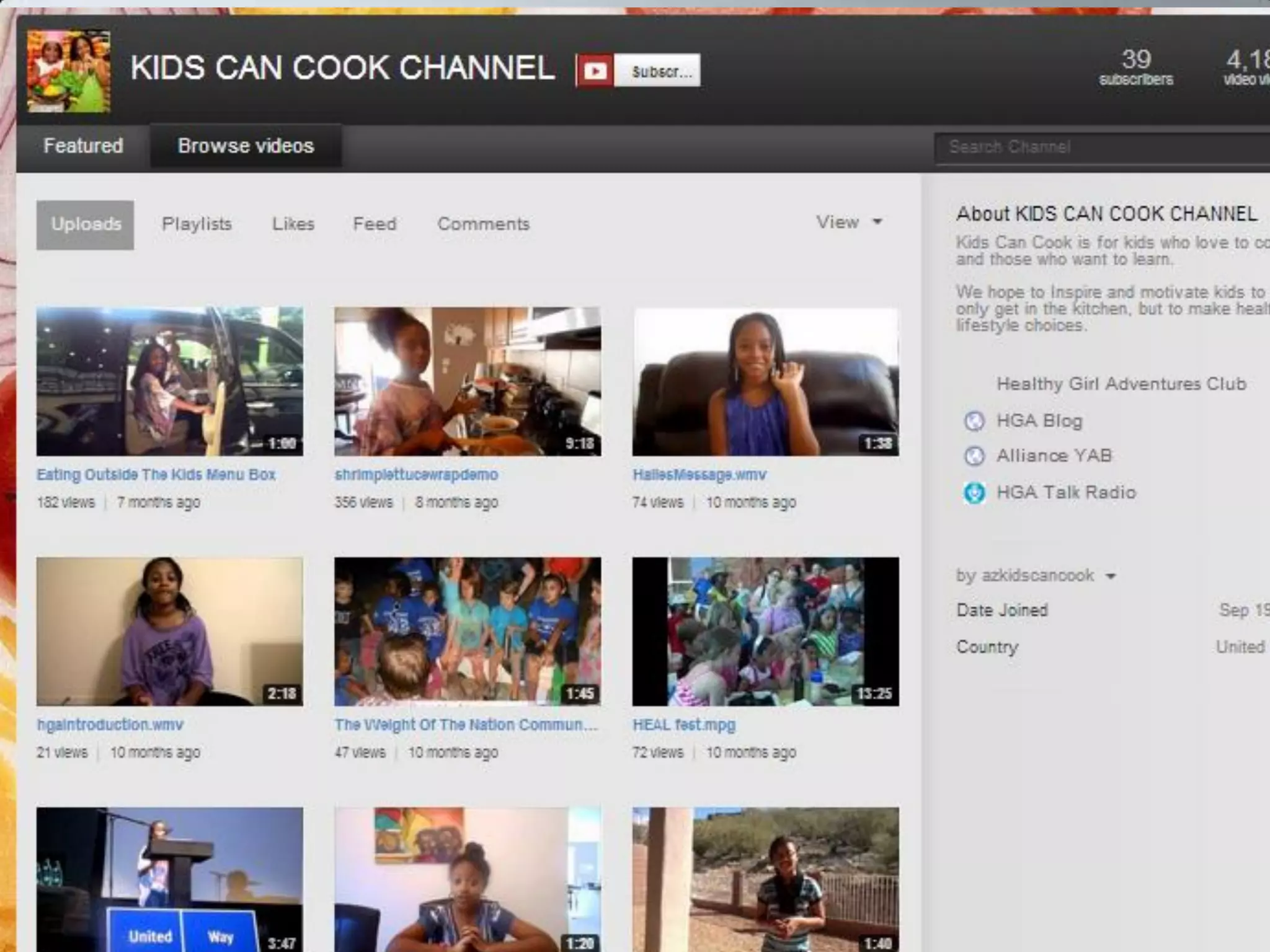
Task: Click the Alliance YAB globe icon
Action: click(974, 456)
